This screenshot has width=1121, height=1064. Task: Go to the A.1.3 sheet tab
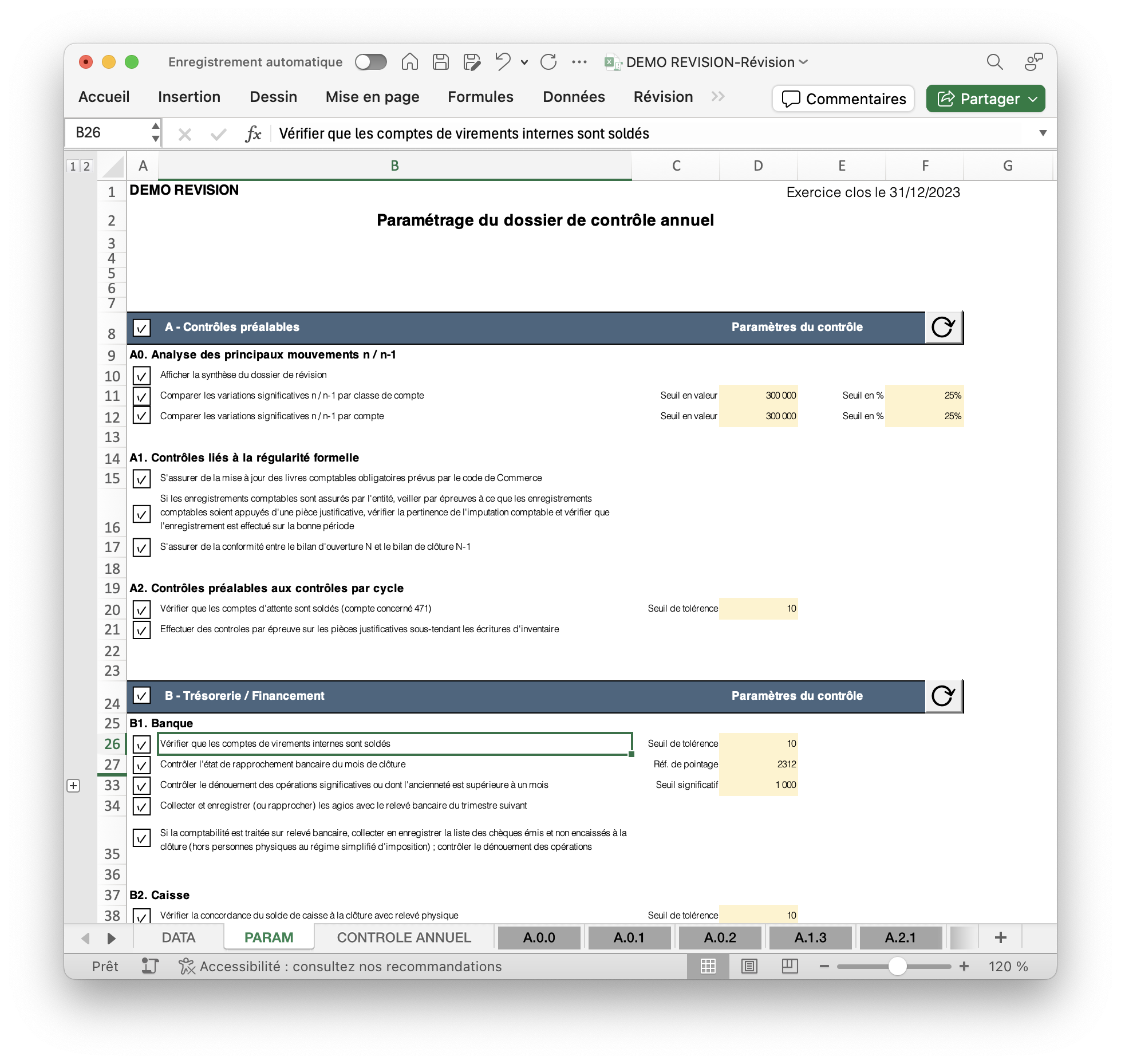pyautogui.click(x=810, y=937)
